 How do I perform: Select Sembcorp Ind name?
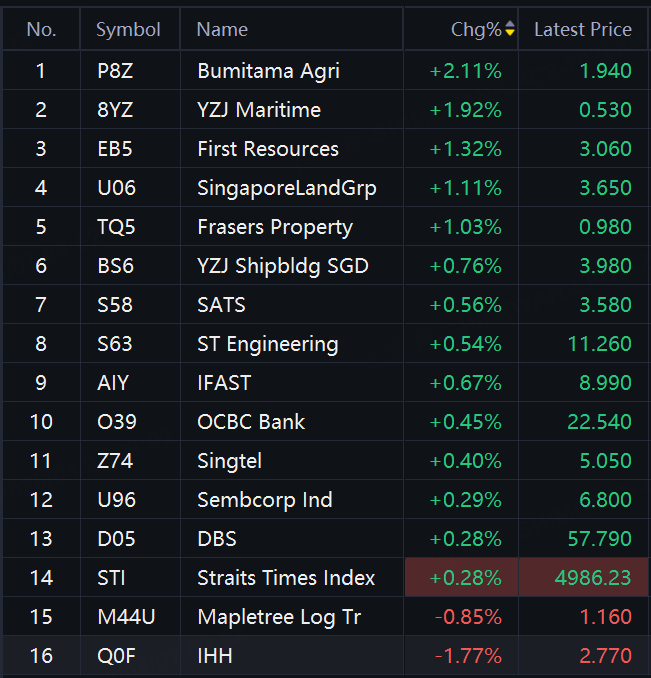(x=265, y=500)
